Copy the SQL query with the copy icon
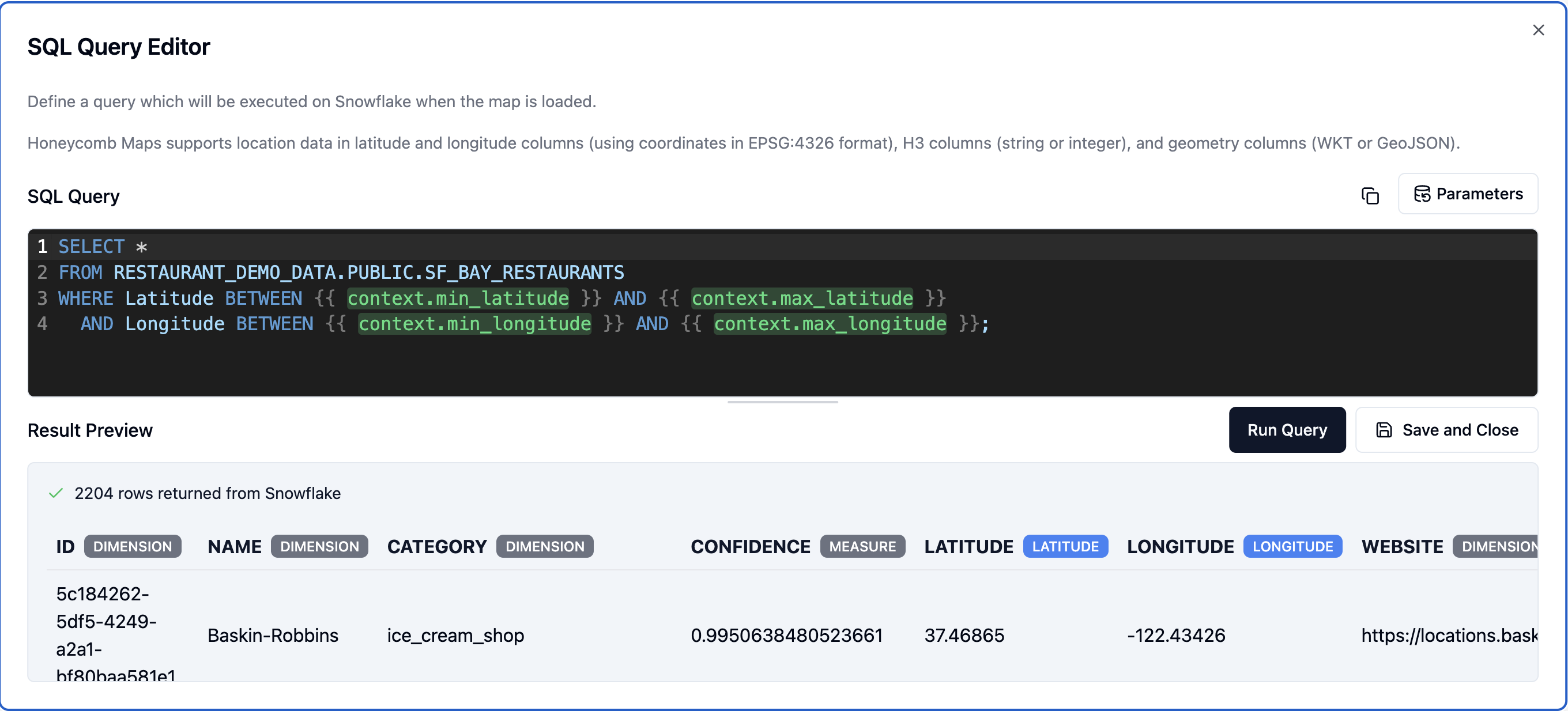 1370,196
